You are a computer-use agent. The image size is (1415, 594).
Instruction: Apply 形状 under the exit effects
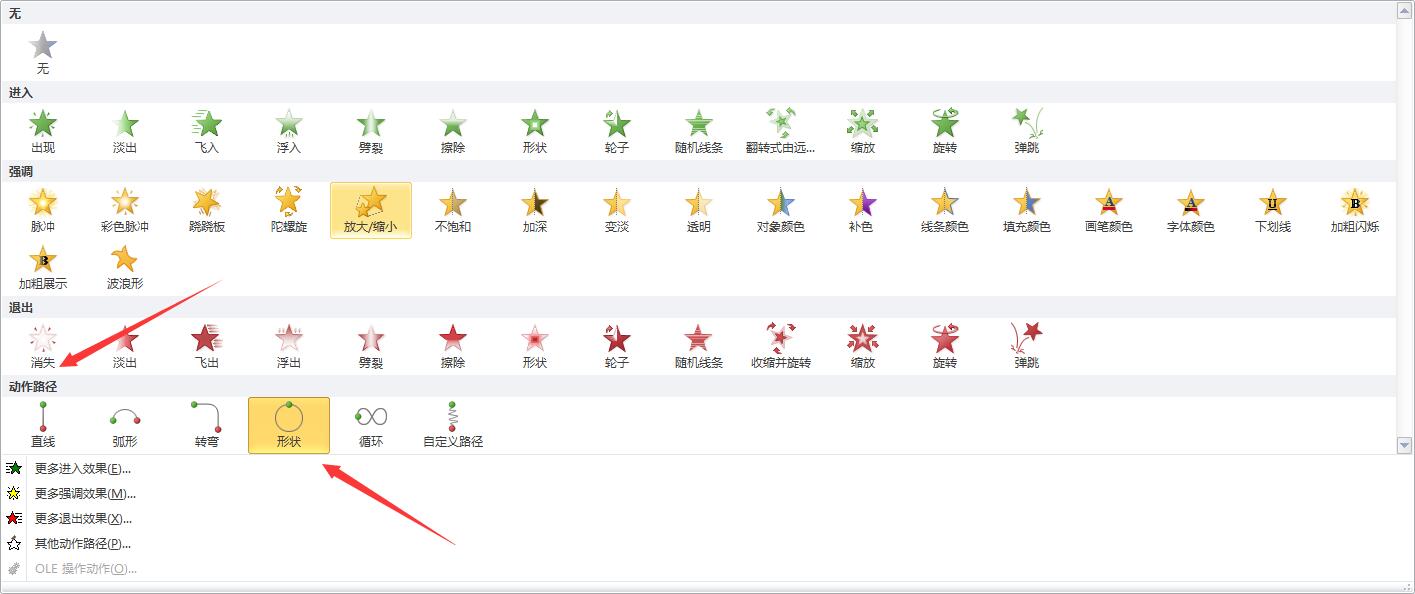[535, 346]
